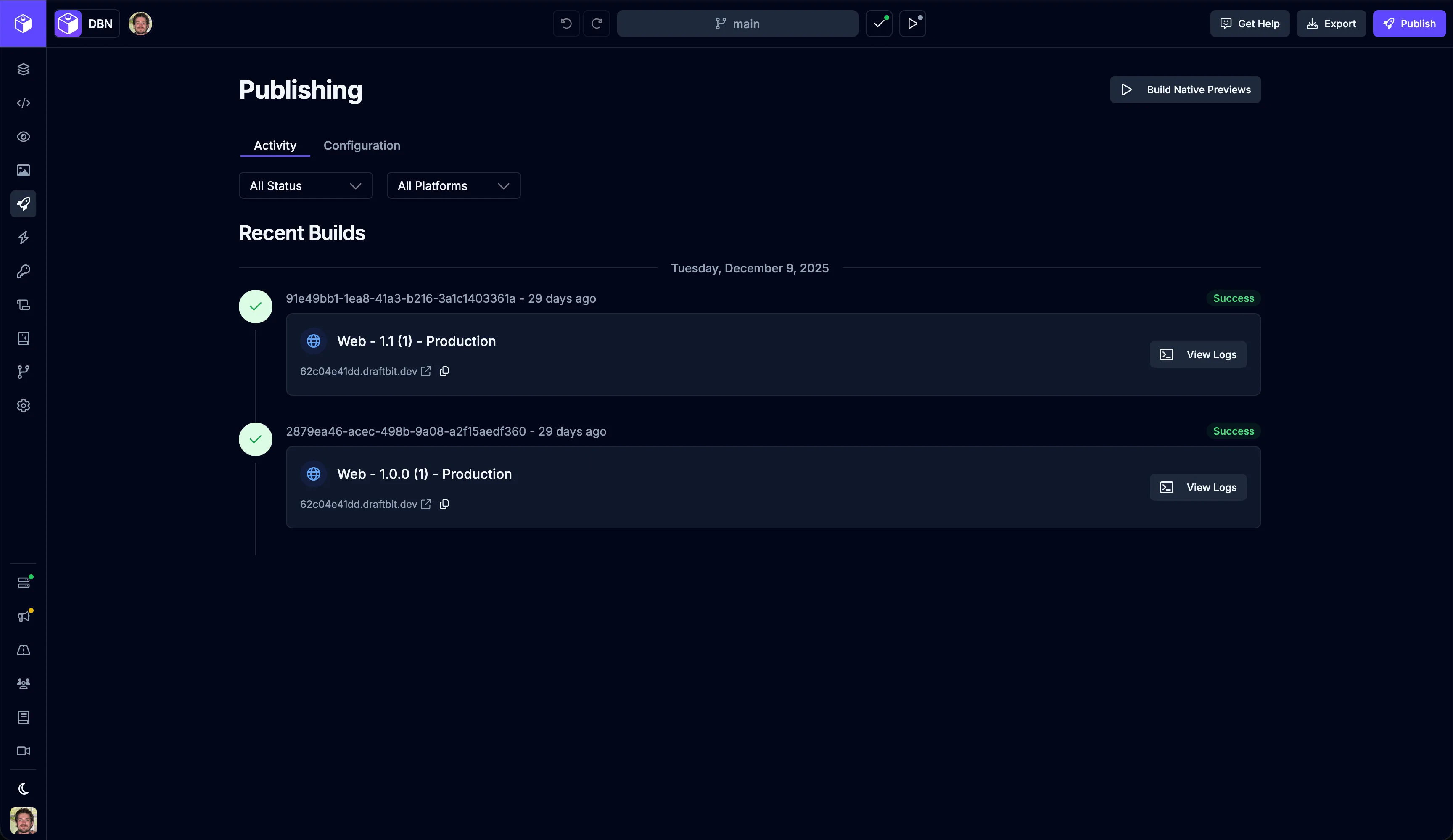
Task: Click the lightning bolt sidebar icon
Action: (x=23, y=238)
